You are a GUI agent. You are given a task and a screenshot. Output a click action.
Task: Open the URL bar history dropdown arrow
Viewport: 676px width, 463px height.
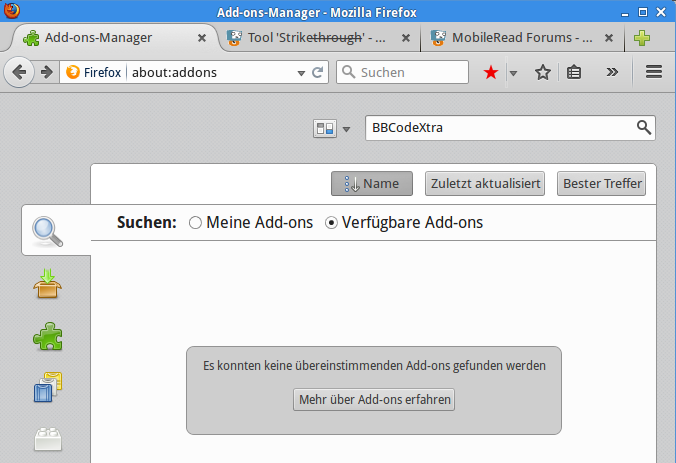(301, 73)
